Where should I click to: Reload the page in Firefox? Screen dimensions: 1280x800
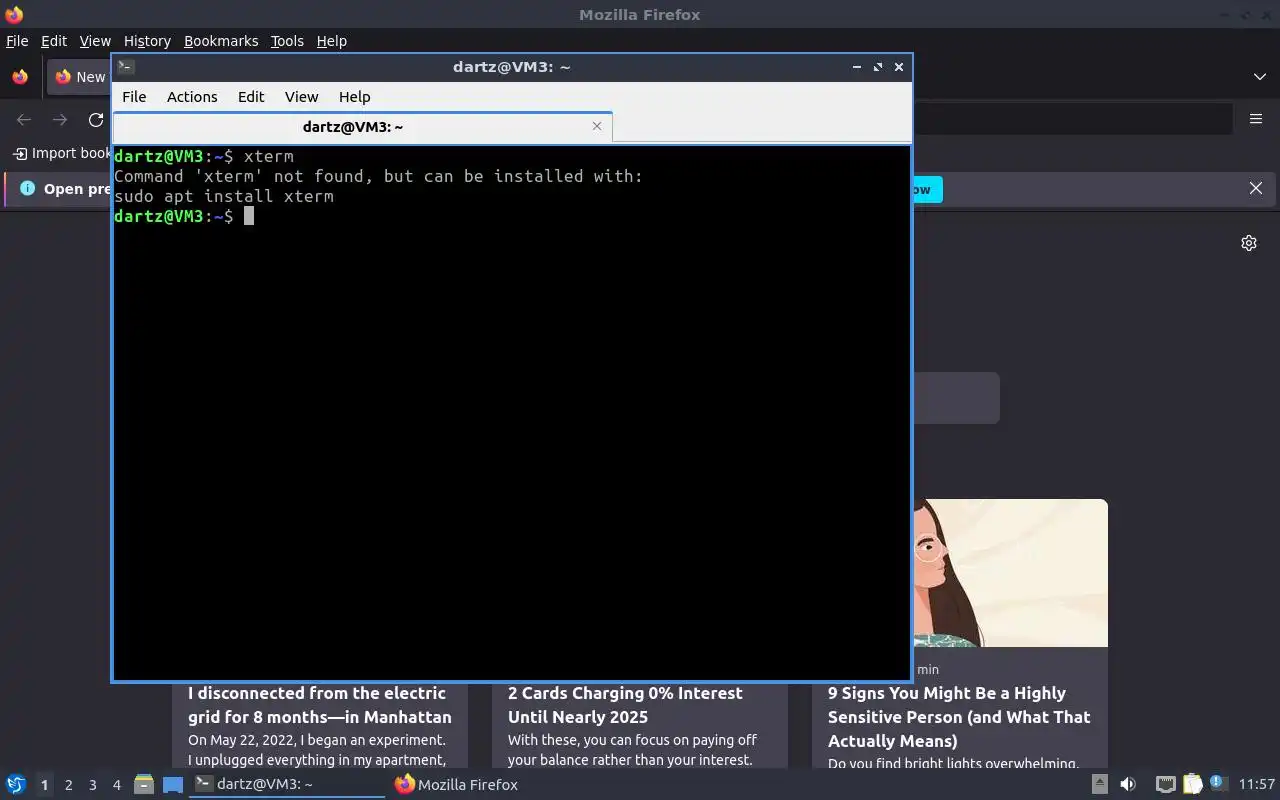(x=96, y=120)
